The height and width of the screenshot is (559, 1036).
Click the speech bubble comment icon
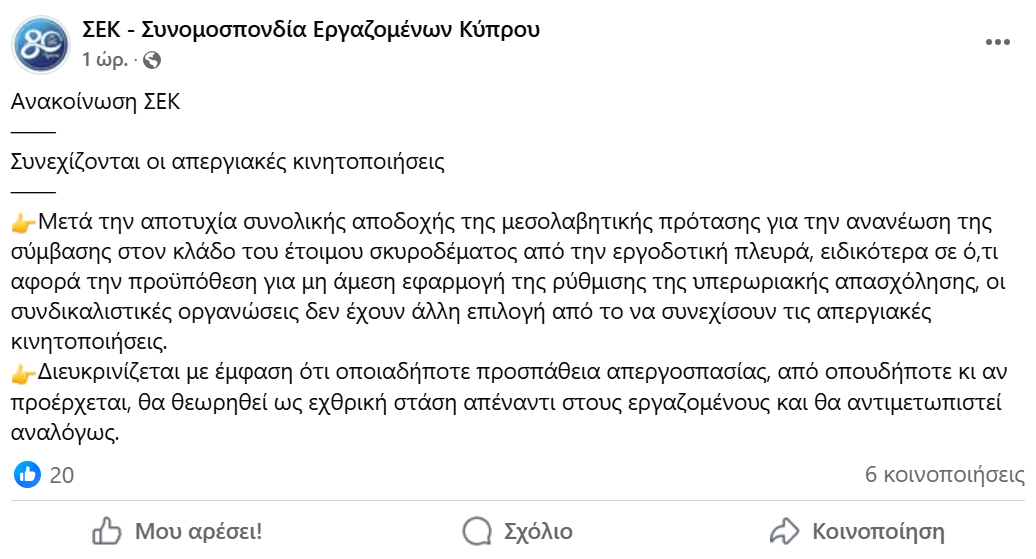[x=478, y=530]
